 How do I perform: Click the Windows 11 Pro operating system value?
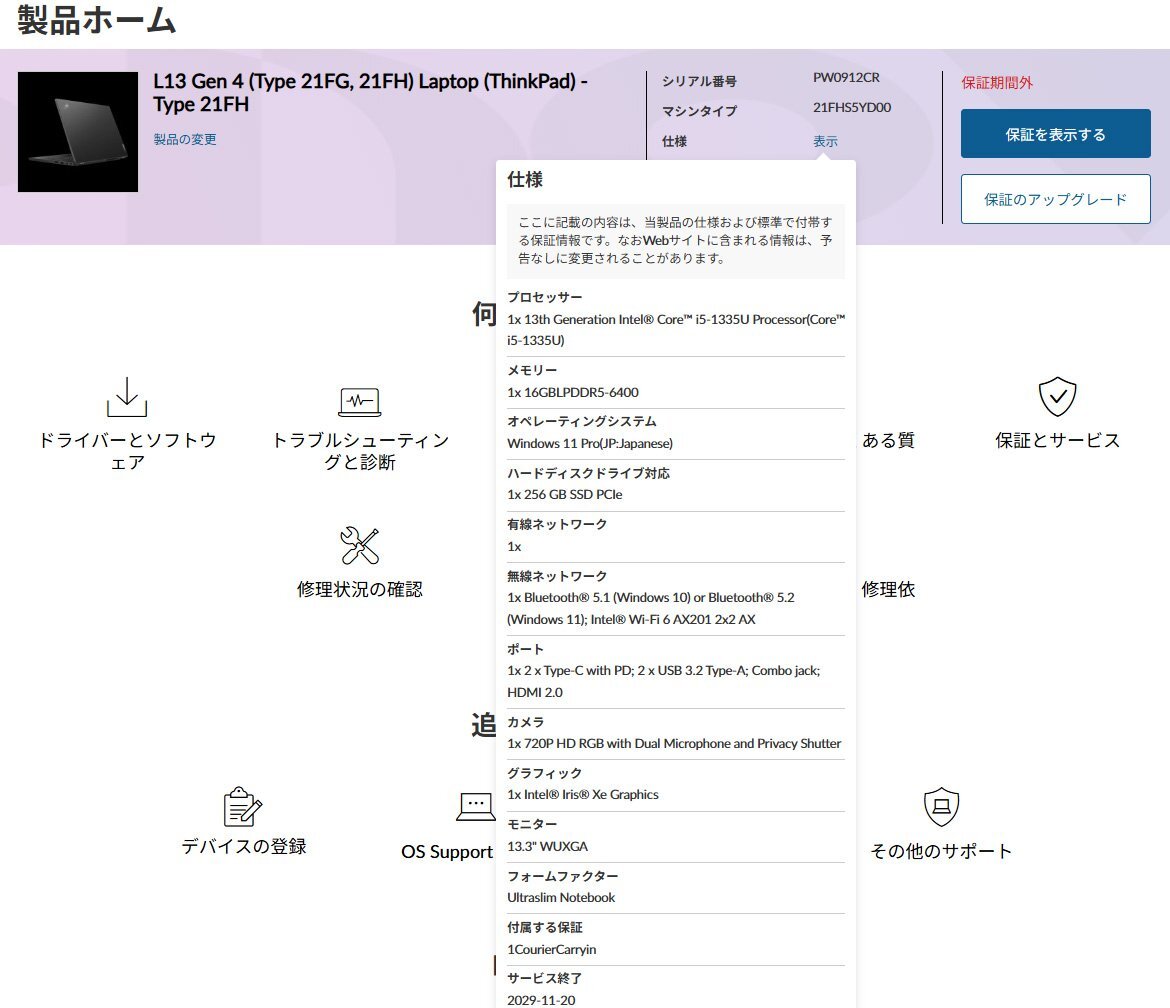click(x=590, y=443)
